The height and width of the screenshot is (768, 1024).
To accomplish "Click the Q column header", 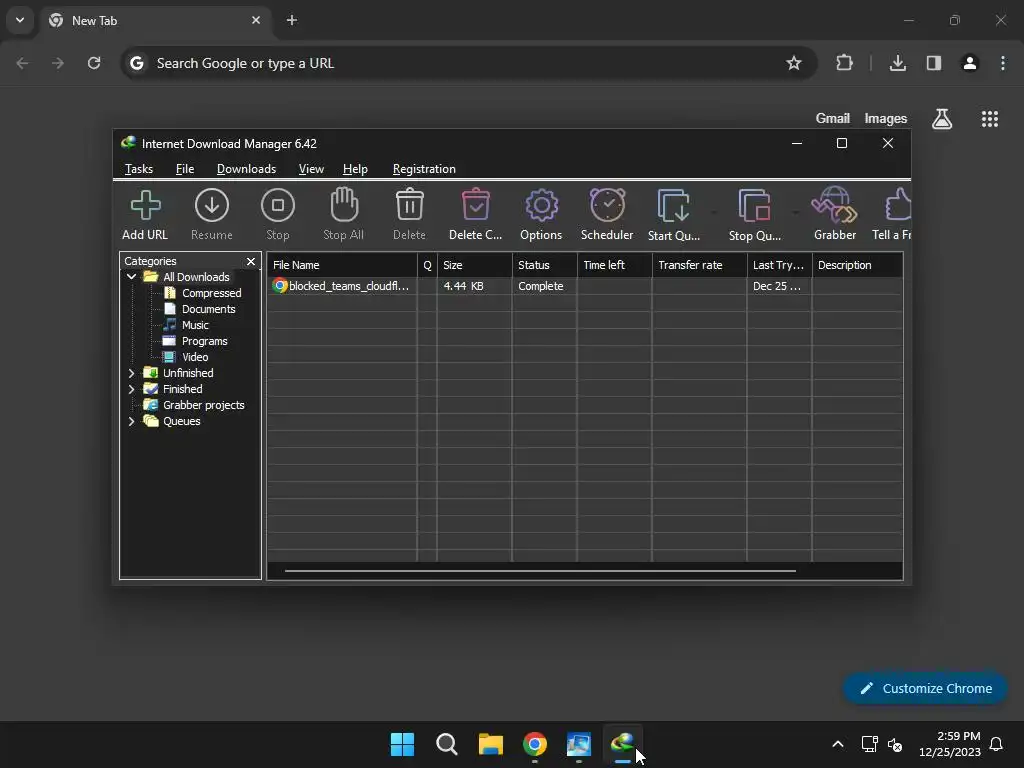I will [x=427, y=265].
